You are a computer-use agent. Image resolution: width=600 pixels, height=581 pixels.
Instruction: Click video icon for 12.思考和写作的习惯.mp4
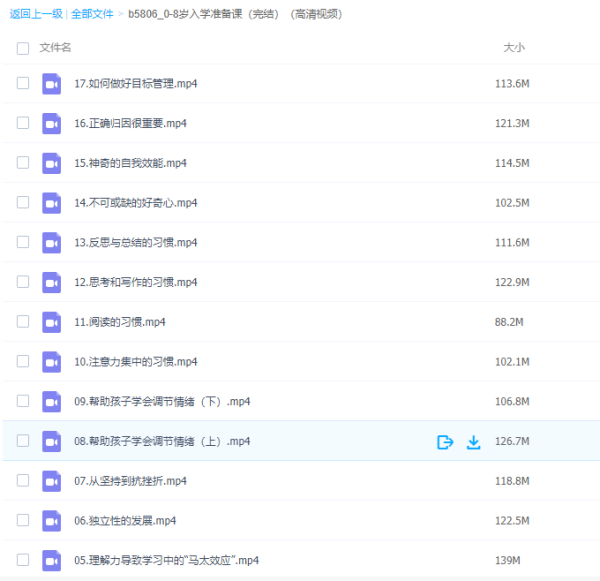(x=52, y=283)
